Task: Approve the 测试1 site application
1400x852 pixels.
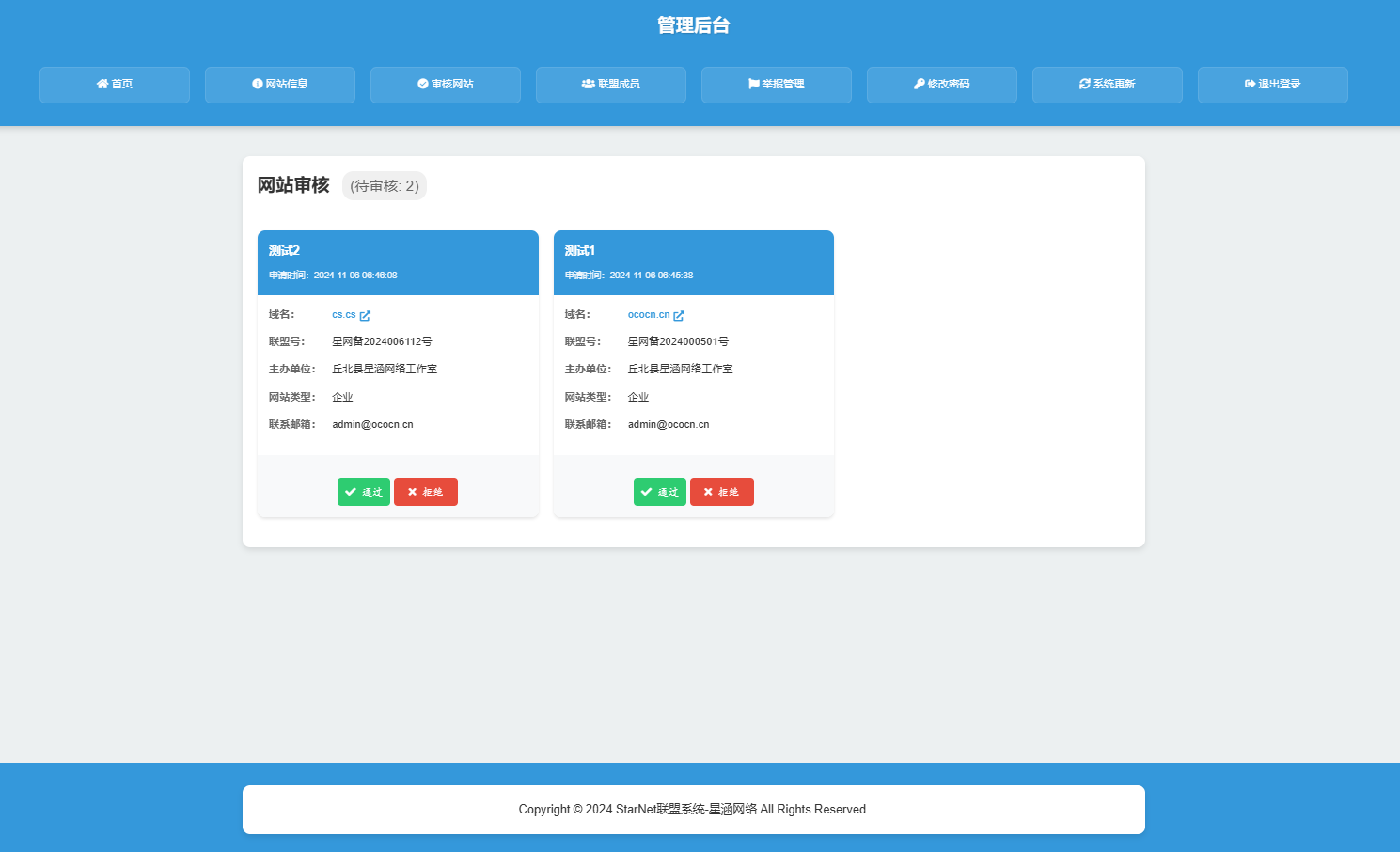Action: 659,492
